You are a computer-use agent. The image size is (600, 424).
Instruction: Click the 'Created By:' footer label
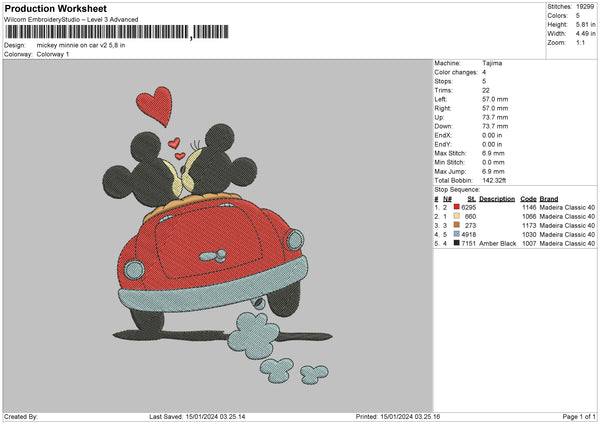(x=21, y=416)
